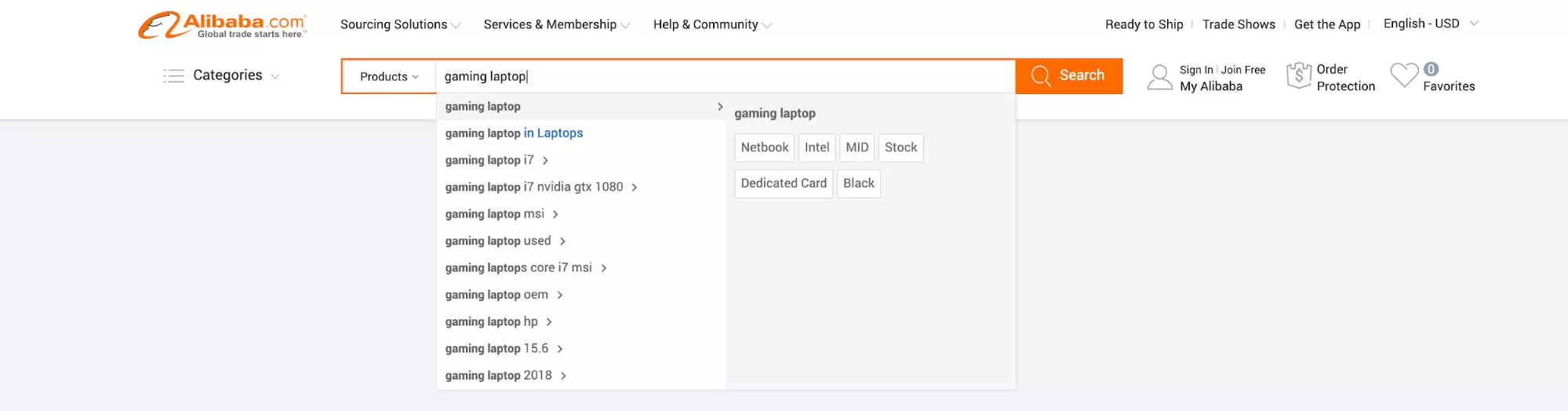
Task: Open the English - USD language selector
Action: click(x=1431, y=24)
